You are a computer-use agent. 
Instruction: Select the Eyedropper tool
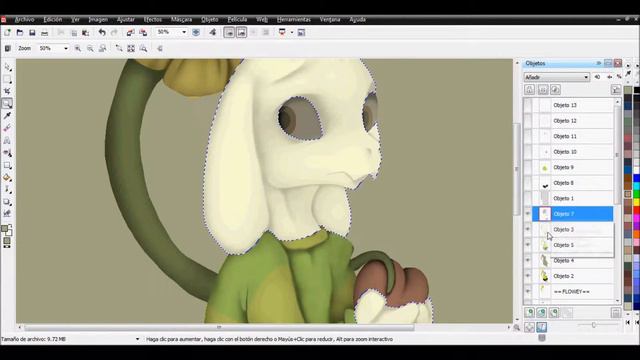coord(7,116)
